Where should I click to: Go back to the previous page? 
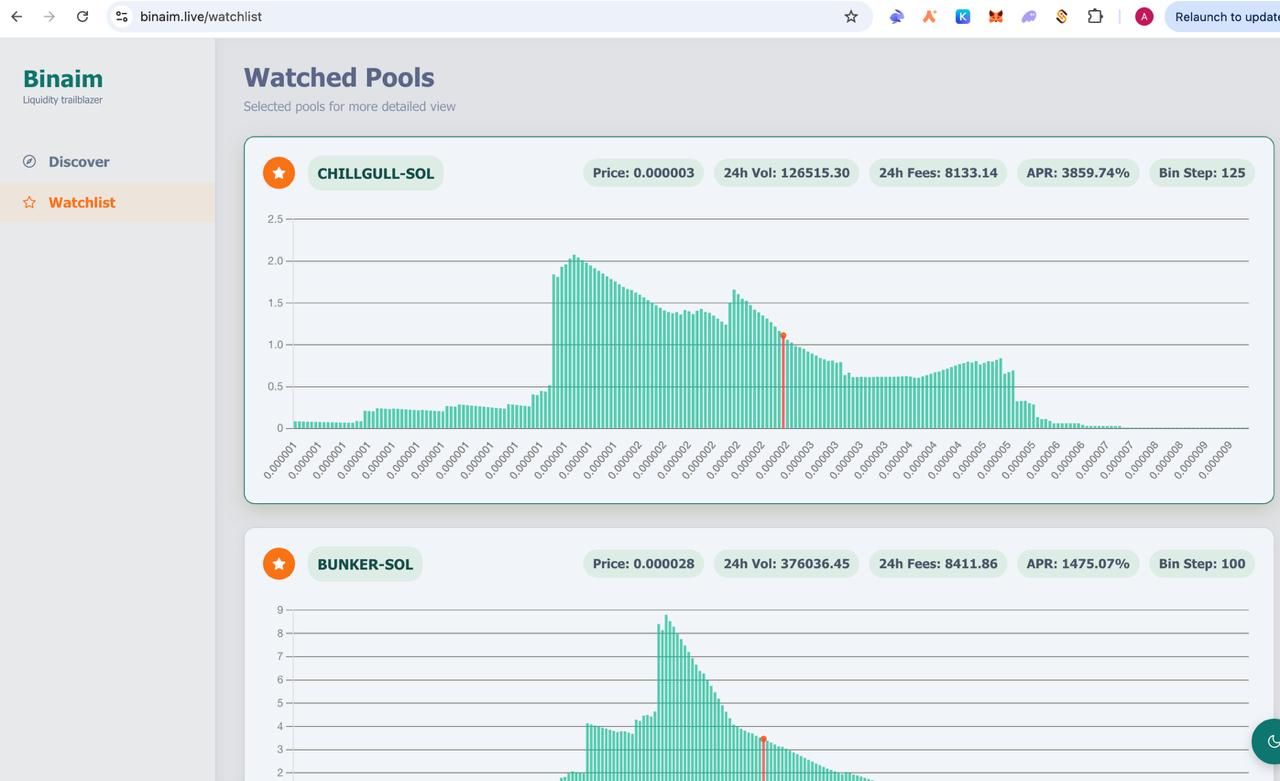coord(17,17)
